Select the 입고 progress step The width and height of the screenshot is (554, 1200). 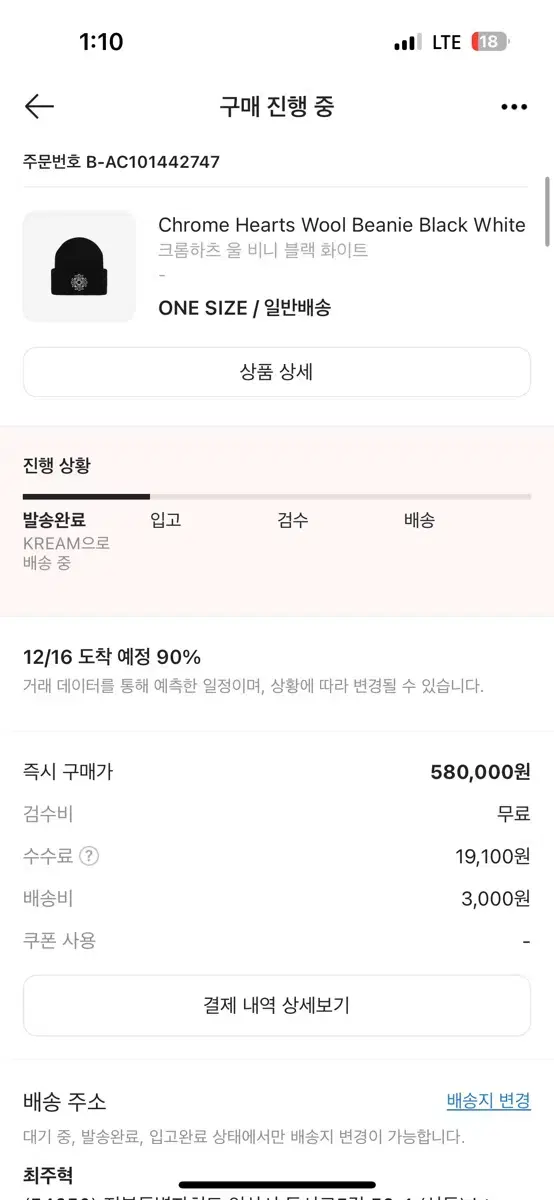165,520
